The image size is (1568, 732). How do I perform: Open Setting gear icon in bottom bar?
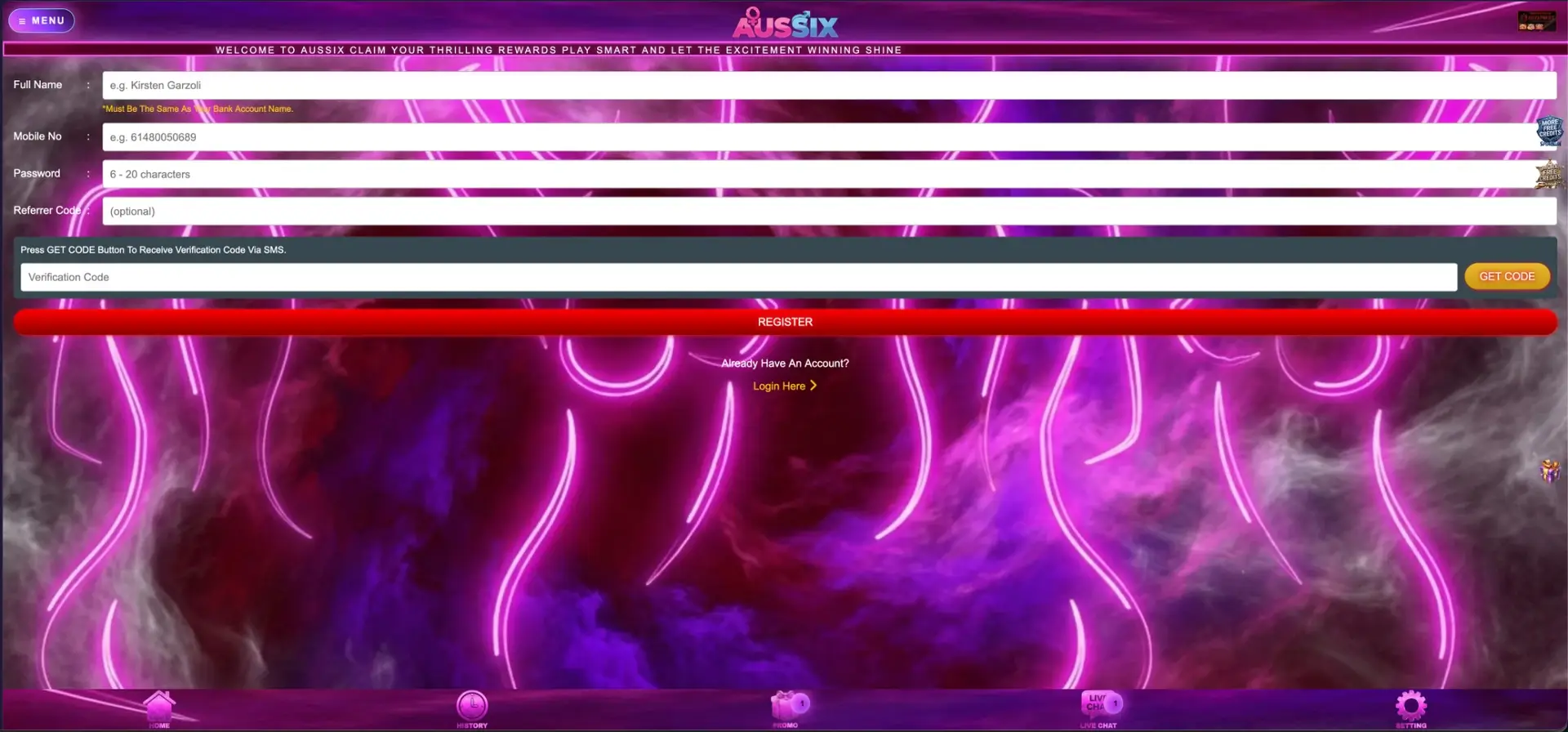click(x=1410, y=709)
